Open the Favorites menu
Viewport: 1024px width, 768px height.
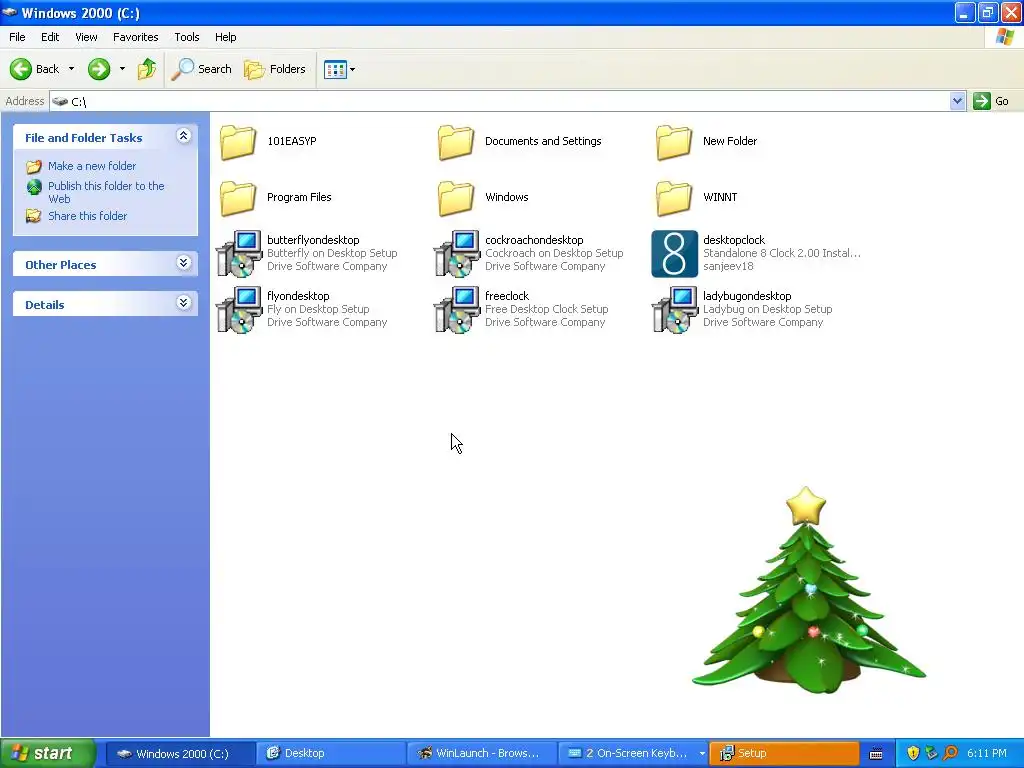click(x=135, y=37)
